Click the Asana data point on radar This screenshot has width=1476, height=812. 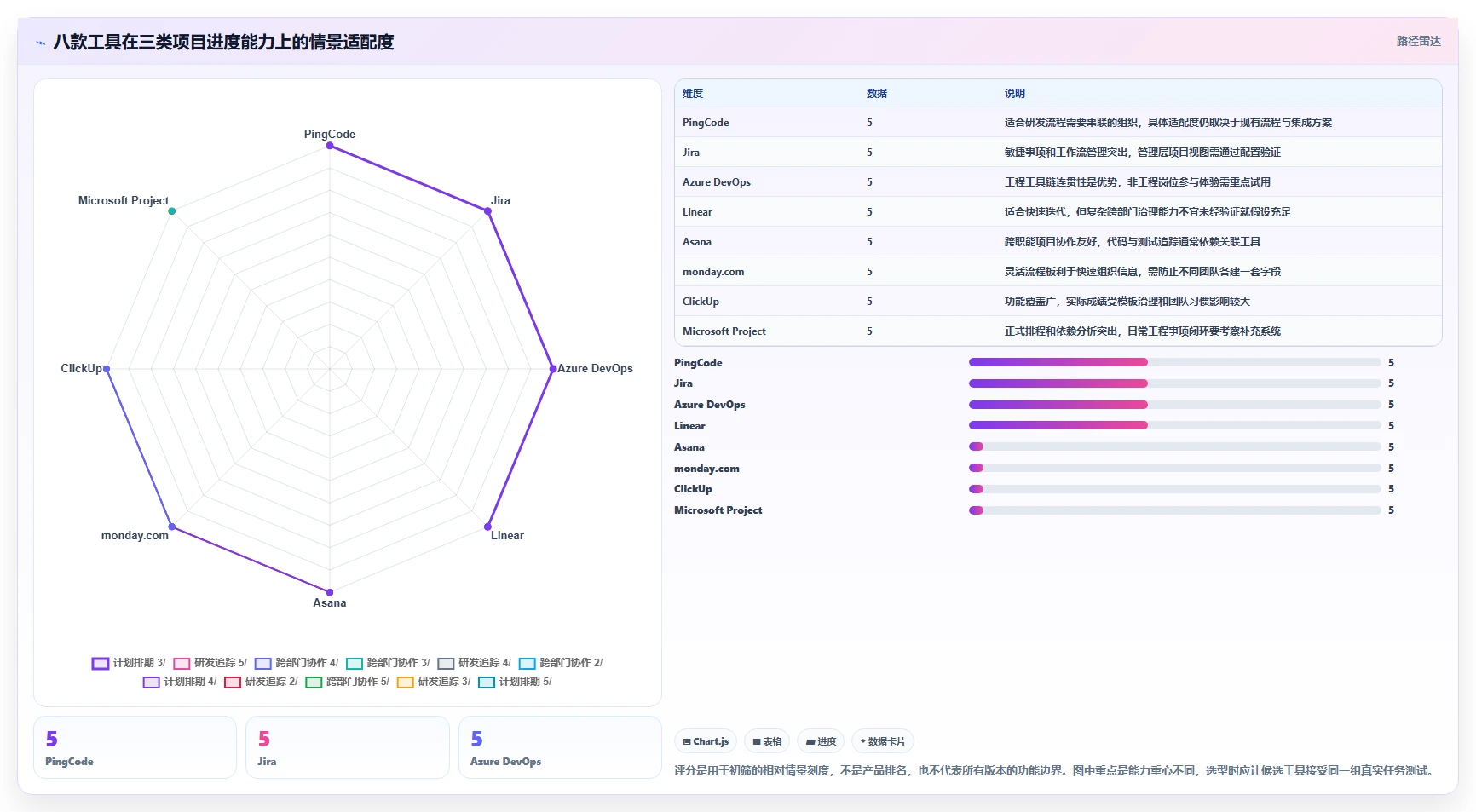pos(330,592)
